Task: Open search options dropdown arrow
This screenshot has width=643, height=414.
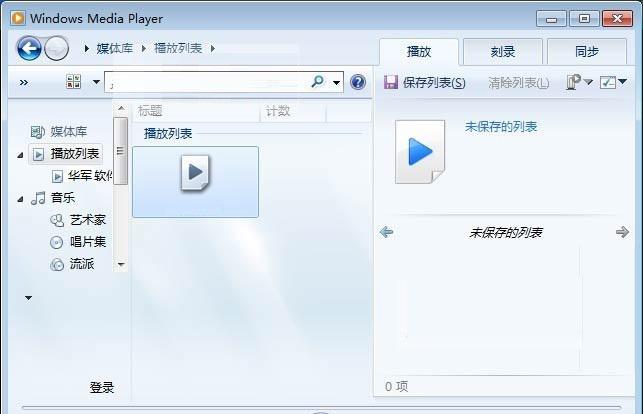Action: coord(336,83)
